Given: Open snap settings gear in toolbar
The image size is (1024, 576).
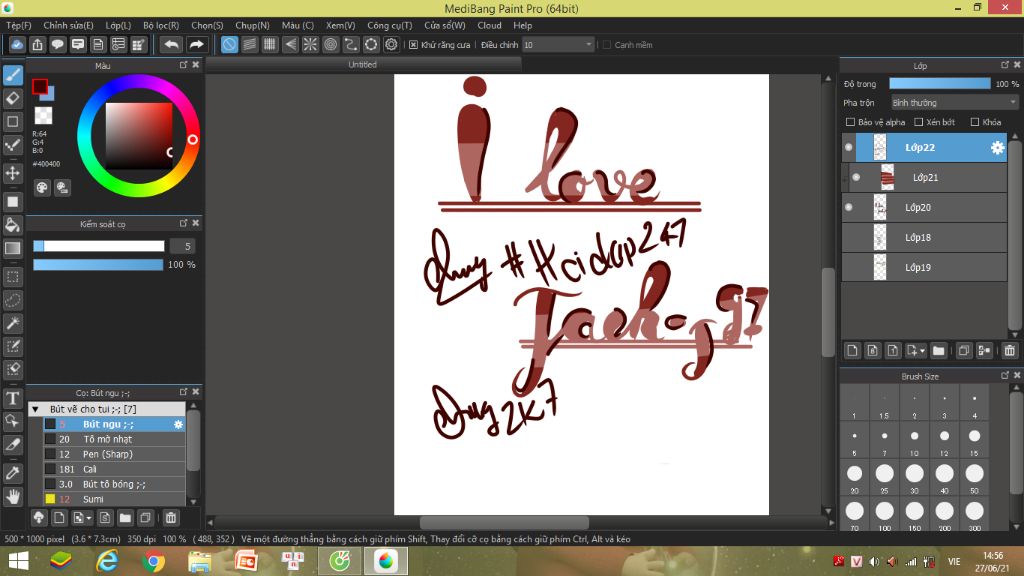Looking at the screenshot, I should click(x=391, y=44).
